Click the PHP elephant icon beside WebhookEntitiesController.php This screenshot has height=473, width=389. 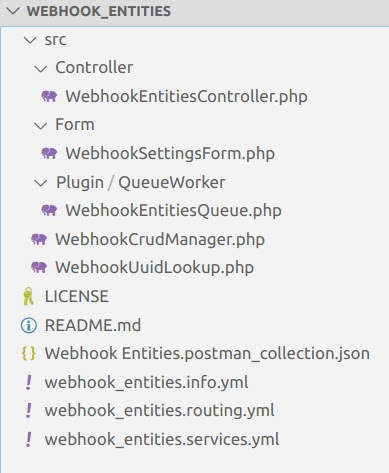pos(49,96)
